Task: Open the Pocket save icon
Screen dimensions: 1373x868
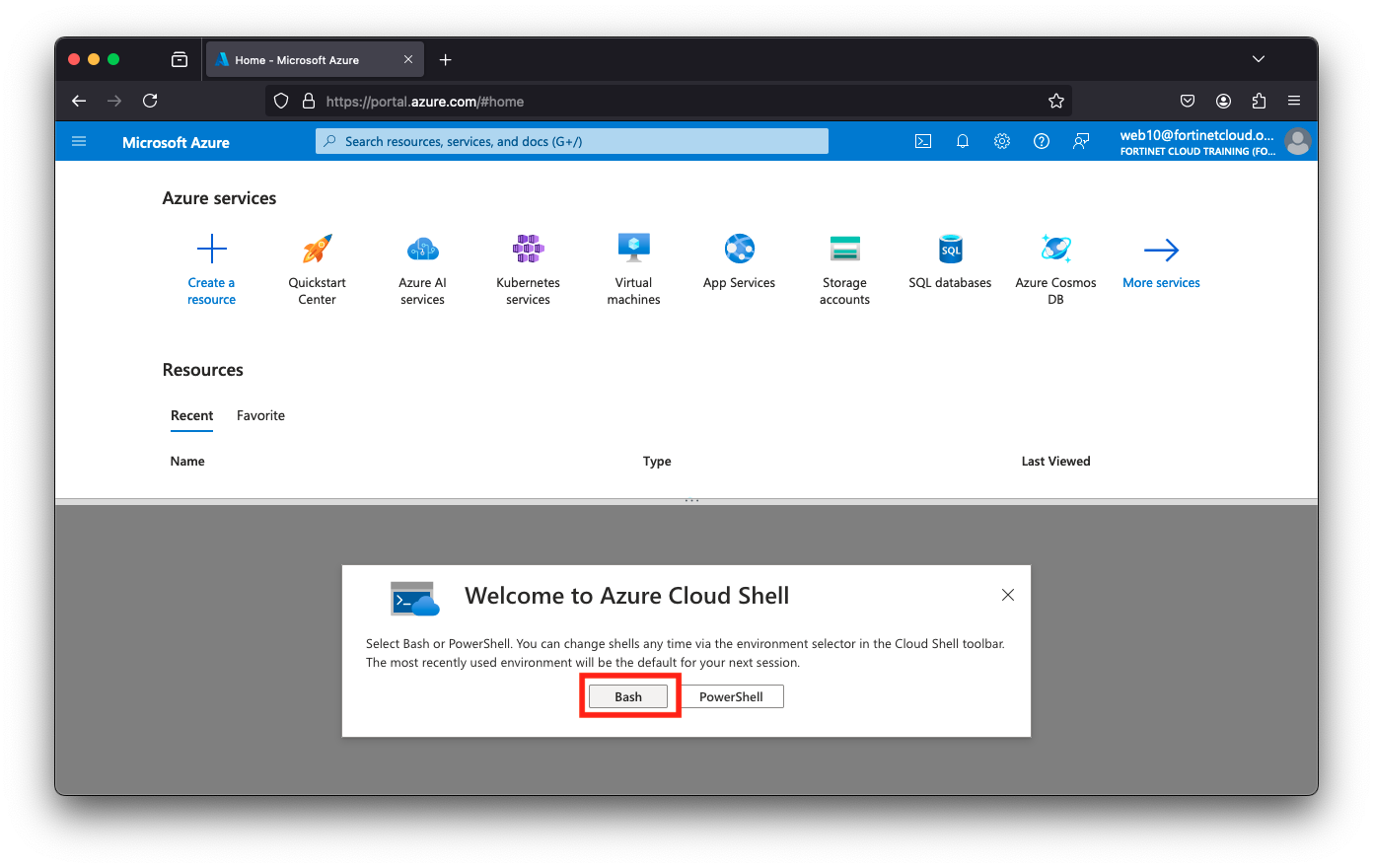Action: point(1188,101)
